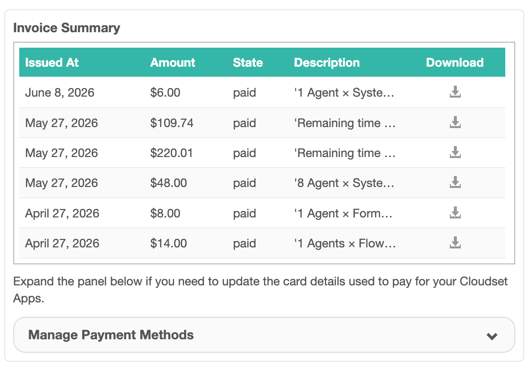
Task: Click the Manage Payment Methods chevron arrow
Action: pyautogui.click(x=492, y=336)
